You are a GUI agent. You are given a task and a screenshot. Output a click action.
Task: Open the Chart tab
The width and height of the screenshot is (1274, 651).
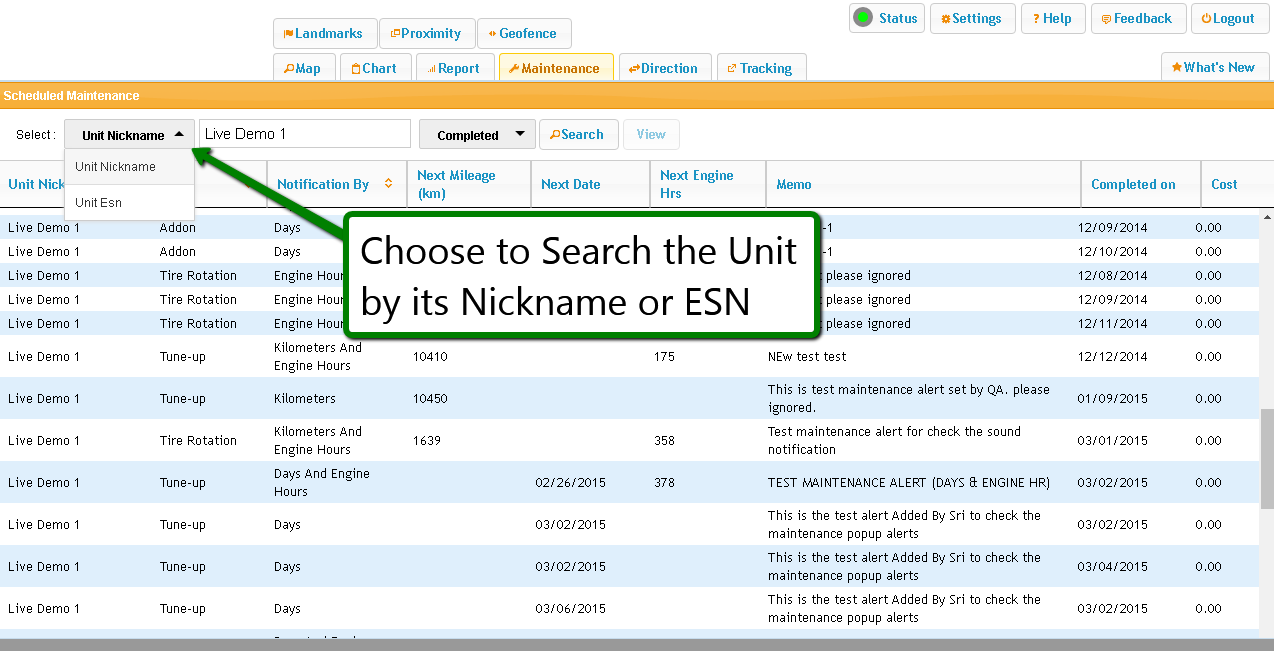(375, 68)
